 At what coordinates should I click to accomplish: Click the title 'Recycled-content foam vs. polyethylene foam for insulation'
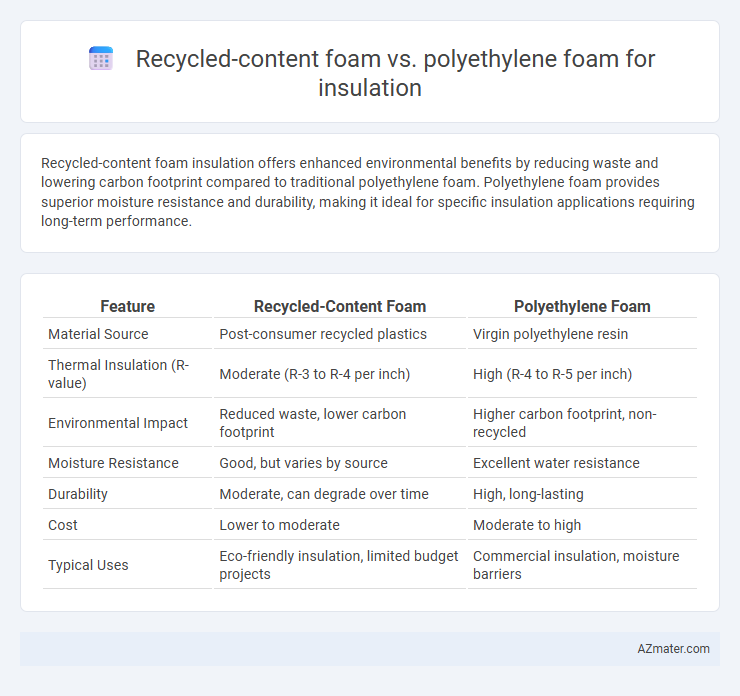[x=395, y=73]
